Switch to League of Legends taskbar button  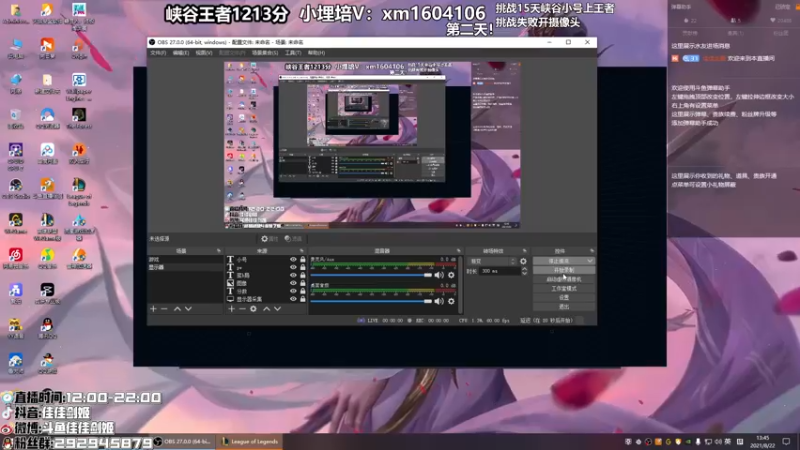pos(251,442)
